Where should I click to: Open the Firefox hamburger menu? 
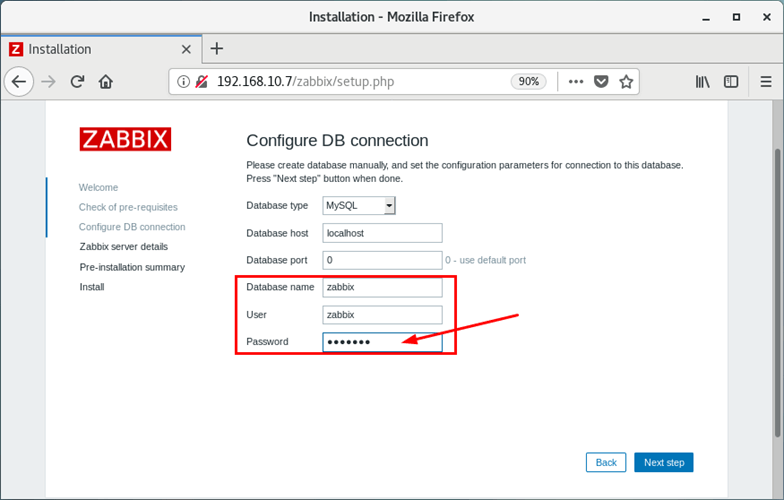tap(766, 82)
